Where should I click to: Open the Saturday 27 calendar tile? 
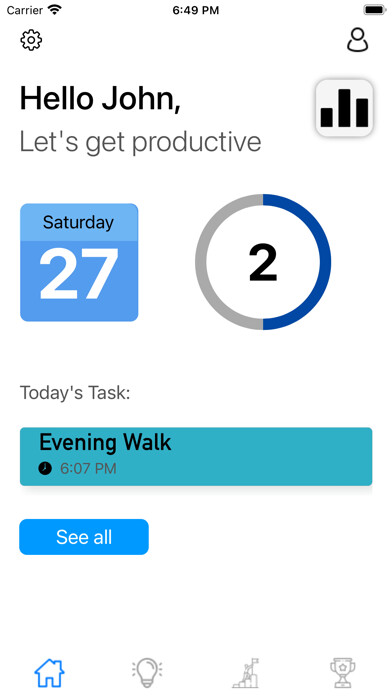tap(79, 262)
